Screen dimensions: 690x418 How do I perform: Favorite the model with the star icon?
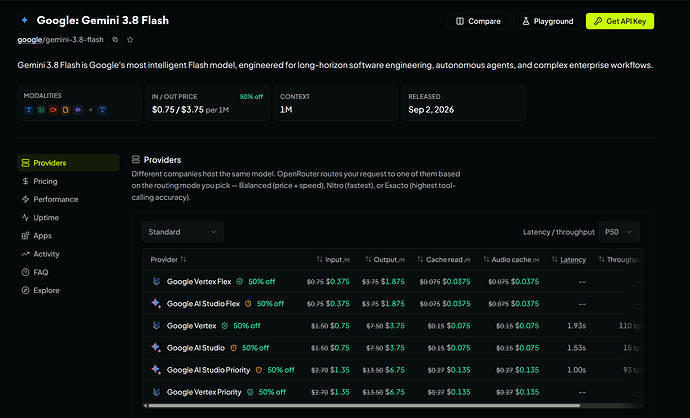pyautogui.click(x=130, y=40)
